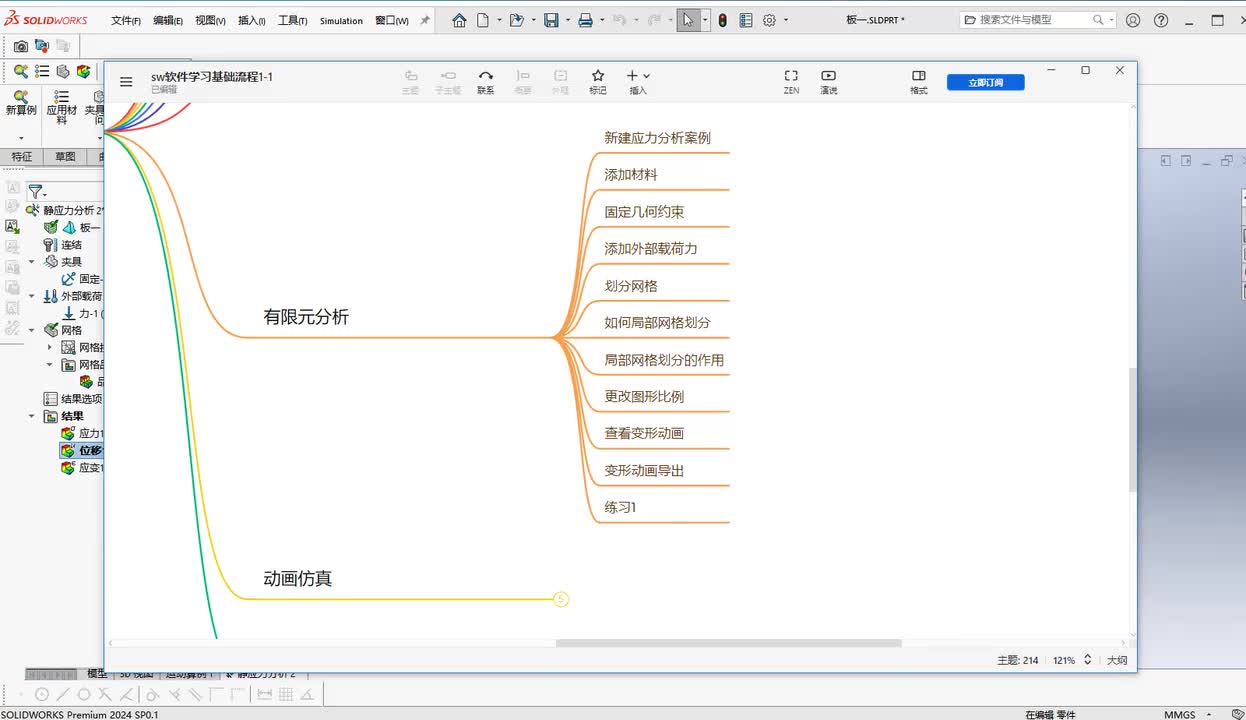This screenshot has width=1246, height=720.
Task: Select the 查看变形动画 subtopic
Action: click(644, 434)
